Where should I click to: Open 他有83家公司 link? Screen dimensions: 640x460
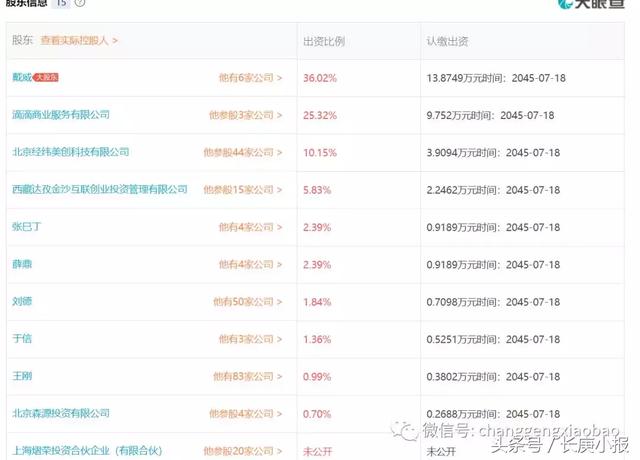[x=248, y=376]
